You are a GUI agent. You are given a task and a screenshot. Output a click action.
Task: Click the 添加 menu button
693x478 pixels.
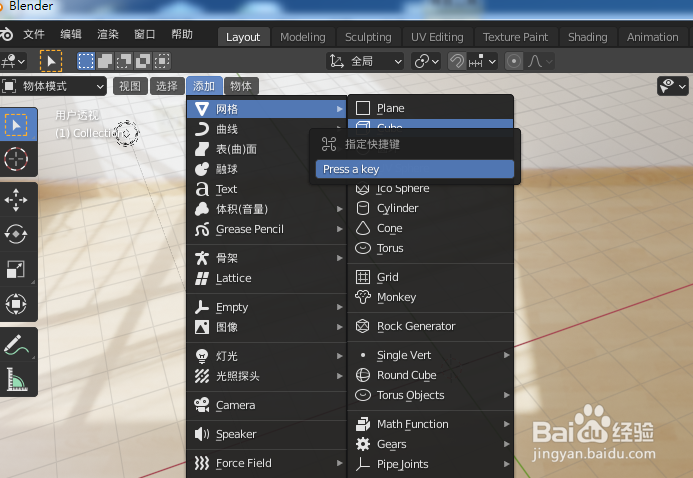(x=204, y=86)
